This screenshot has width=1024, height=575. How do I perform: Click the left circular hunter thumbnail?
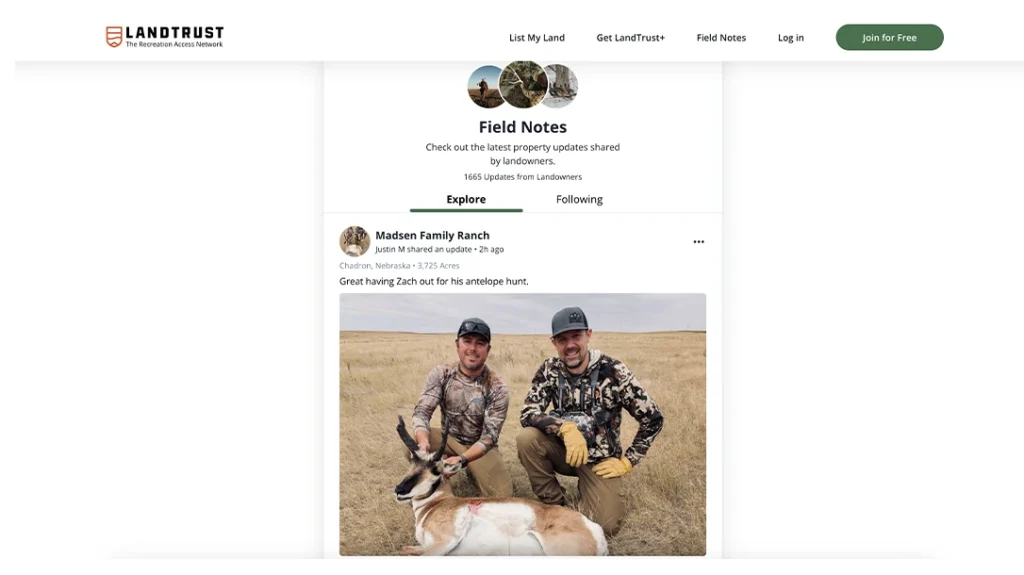click(x=485, y=88)
